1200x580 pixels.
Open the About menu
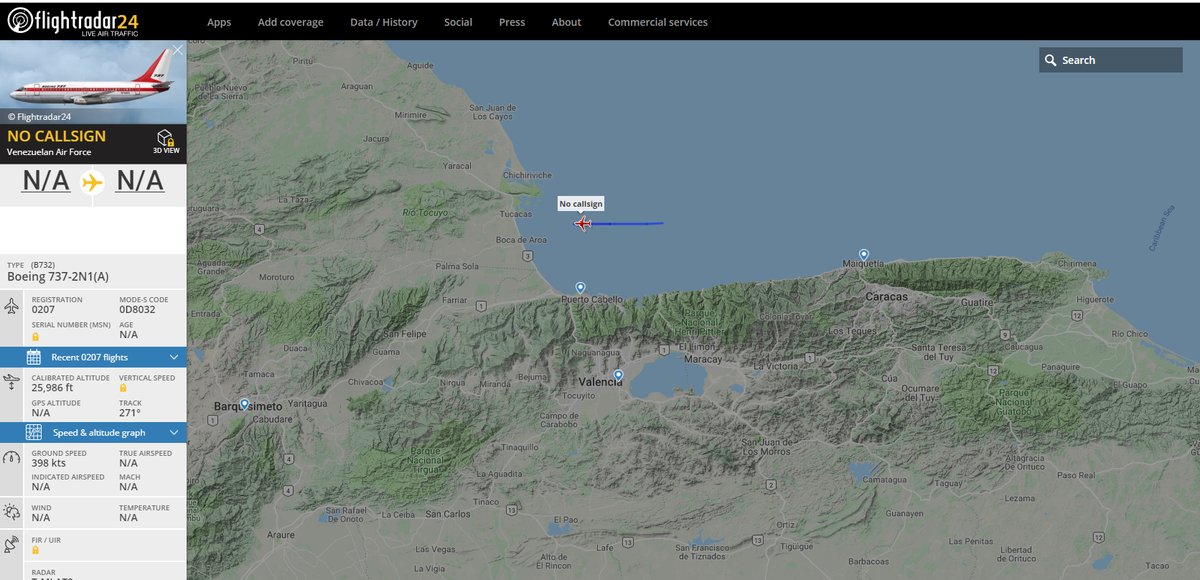pos(566,22)
